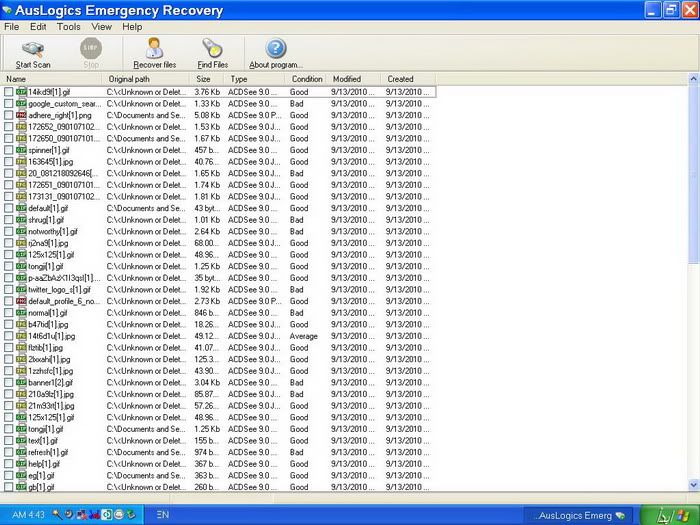Click the greyed Stop toolbar icon

pos(91,48)
